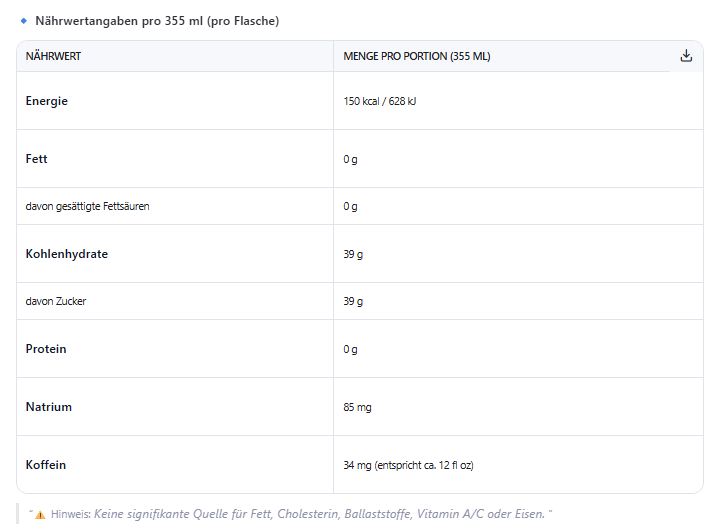Click the MENGE PRO PORTION column header
This screenshot has height=532, width=723.
pos(416,57)
